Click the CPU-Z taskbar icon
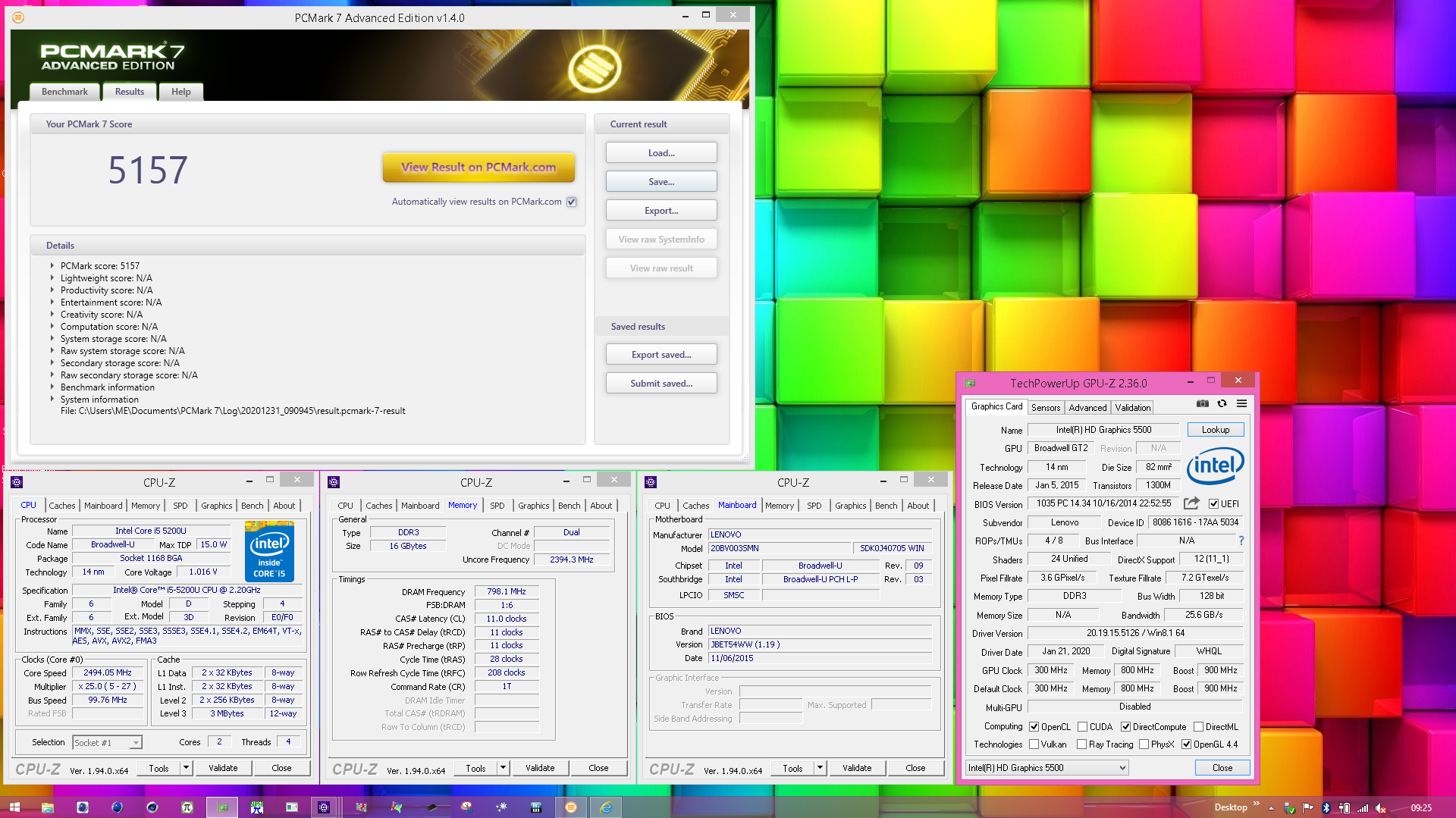The image size is (1456, 818). 324,807
